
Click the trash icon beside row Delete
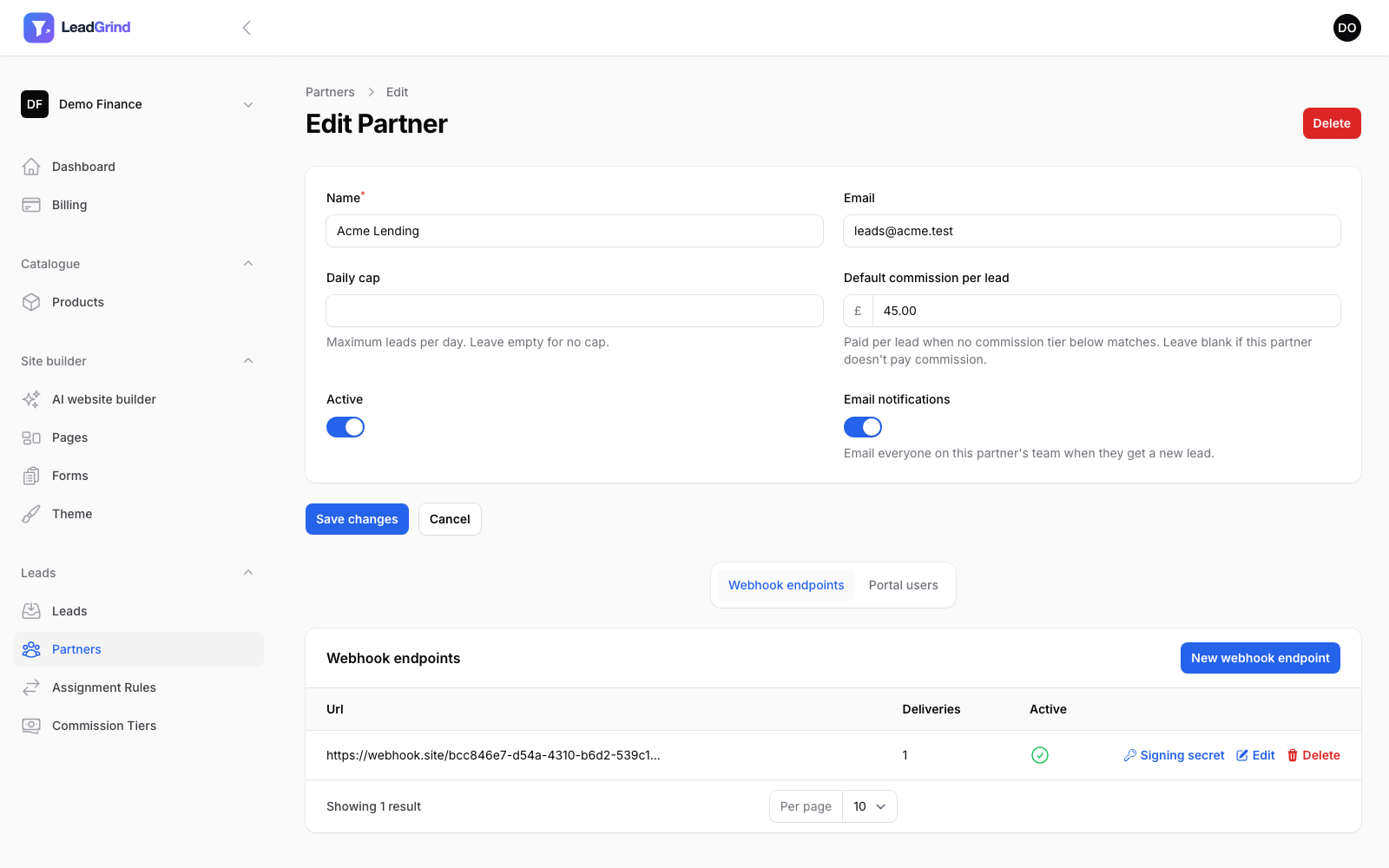1293,755
